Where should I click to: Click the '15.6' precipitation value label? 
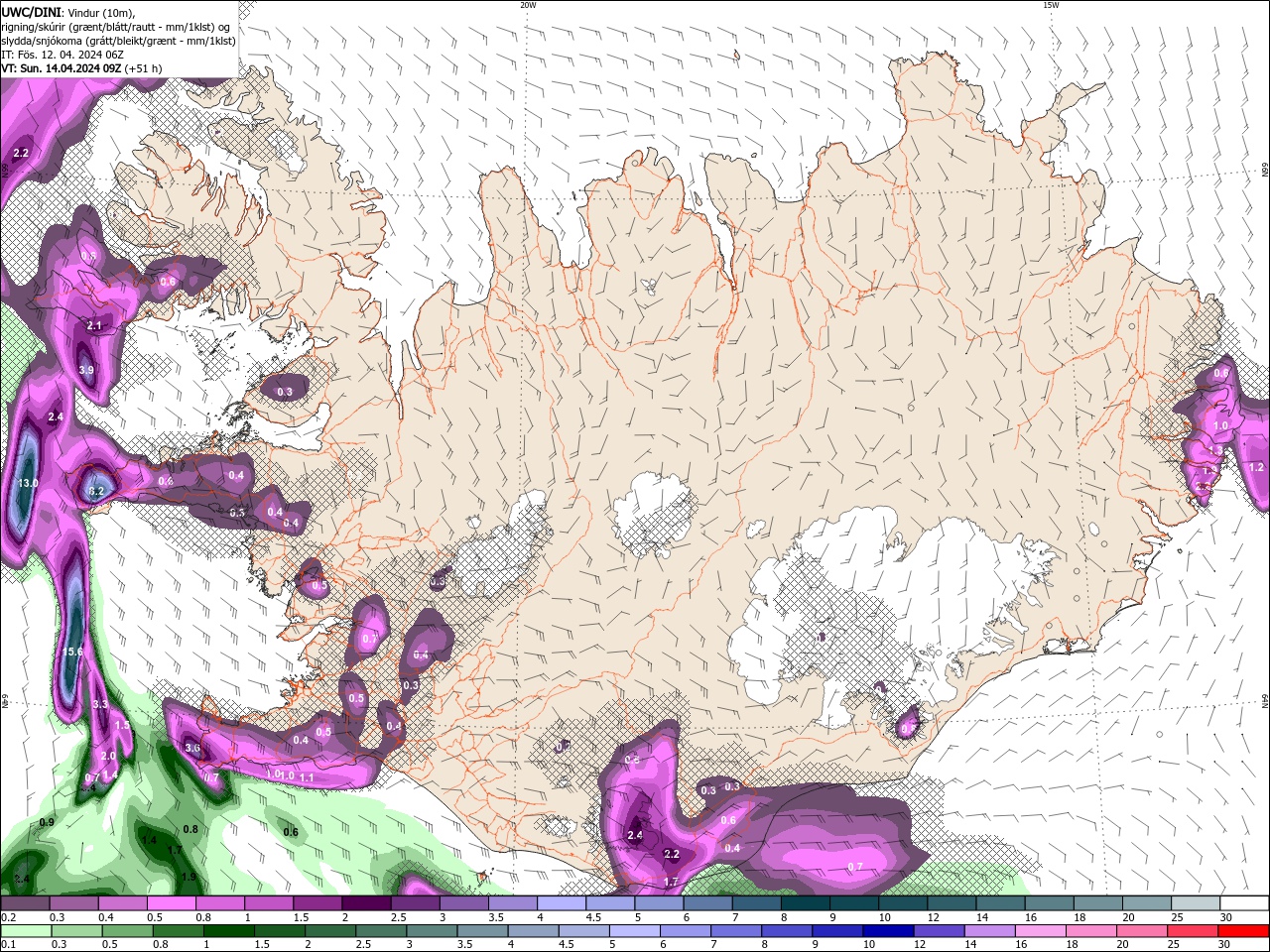point(72,652)
